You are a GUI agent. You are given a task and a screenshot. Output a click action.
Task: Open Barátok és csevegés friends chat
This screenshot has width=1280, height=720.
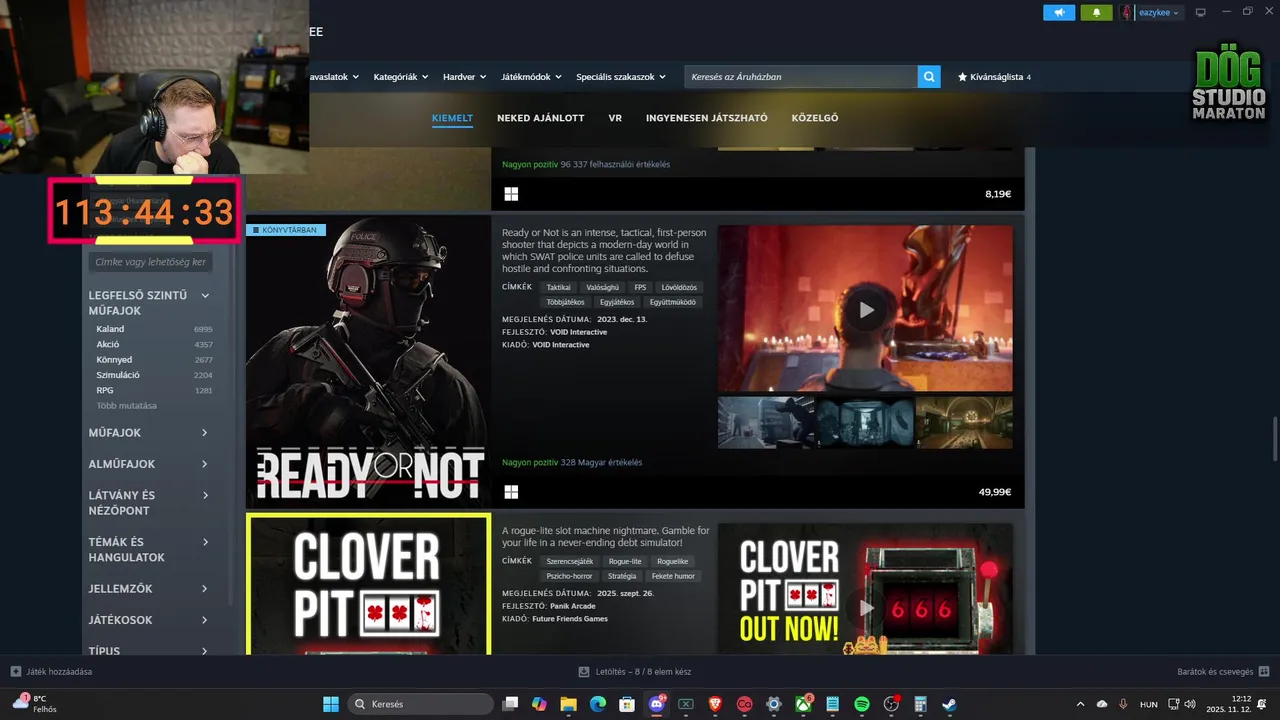tap(1223, 672)
